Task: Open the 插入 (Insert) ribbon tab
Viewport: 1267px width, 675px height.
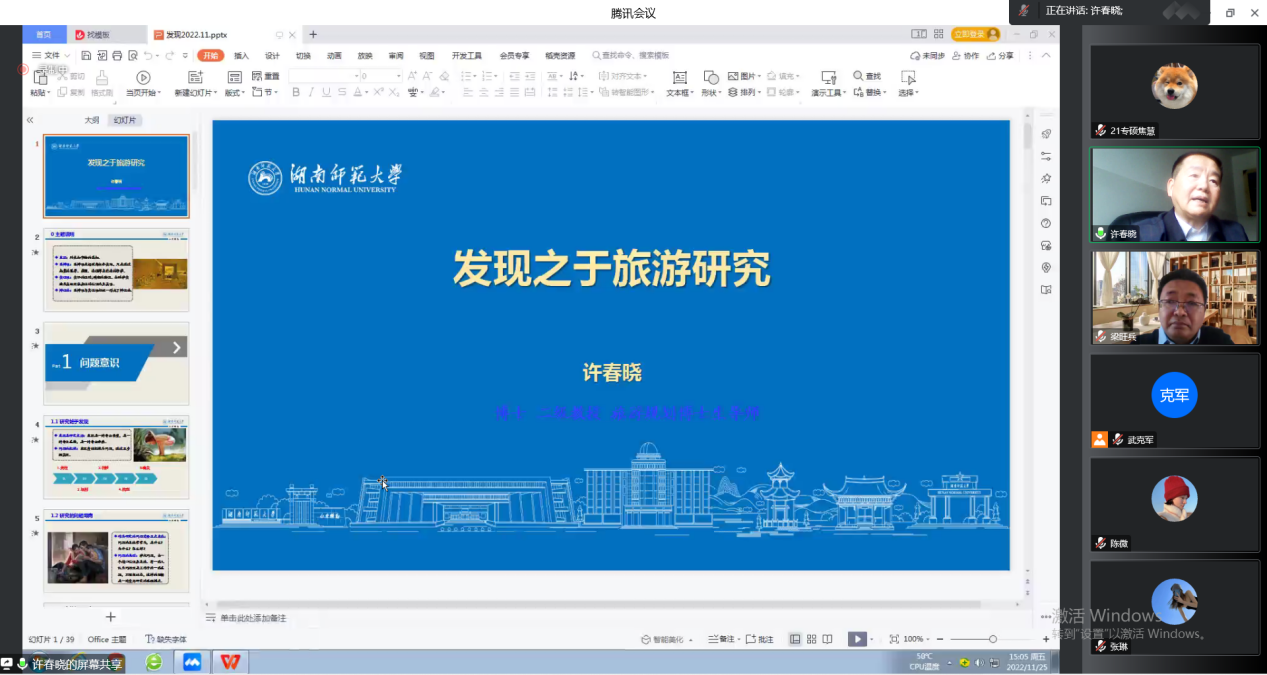Action: [x=241, y=56]
